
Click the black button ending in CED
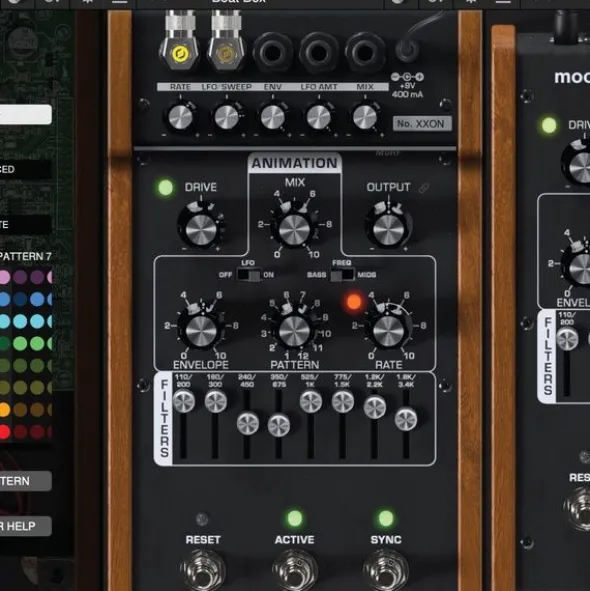click(25, 169)
